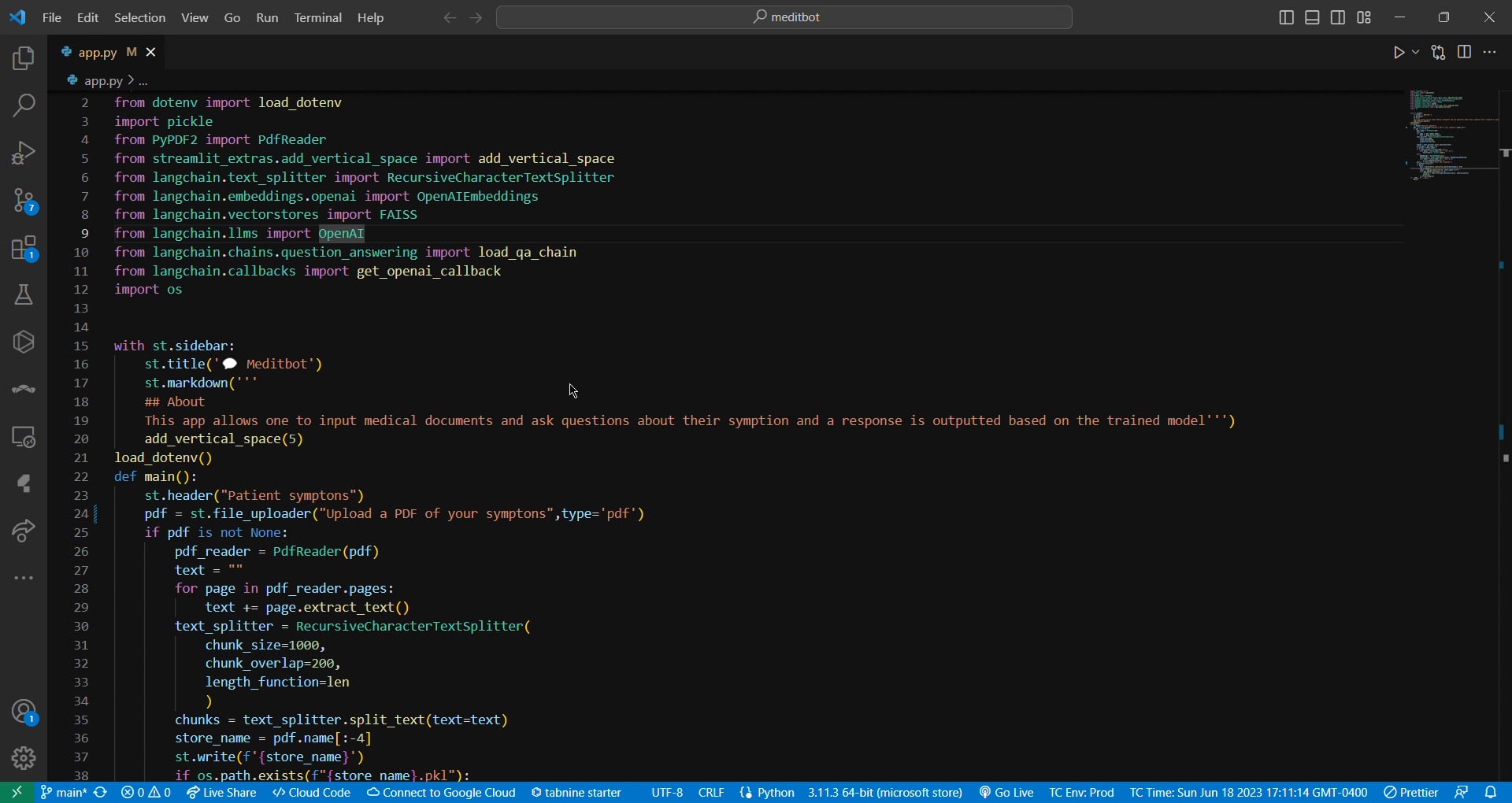Open the File menu
Screen dimensions: 1512x803
(52, 17)
